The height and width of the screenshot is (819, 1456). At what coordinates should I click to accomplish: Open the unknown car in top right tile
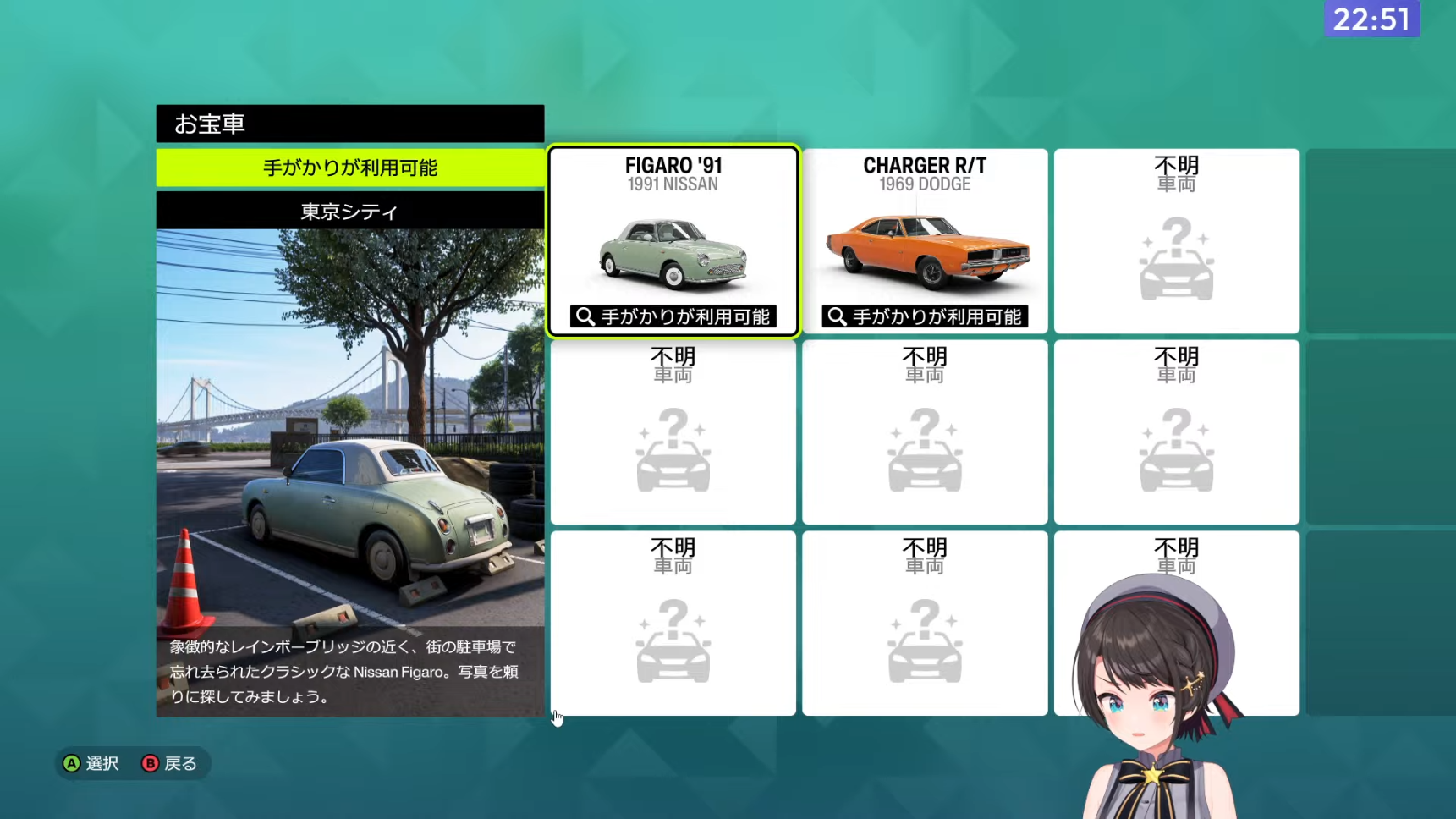1177,241
